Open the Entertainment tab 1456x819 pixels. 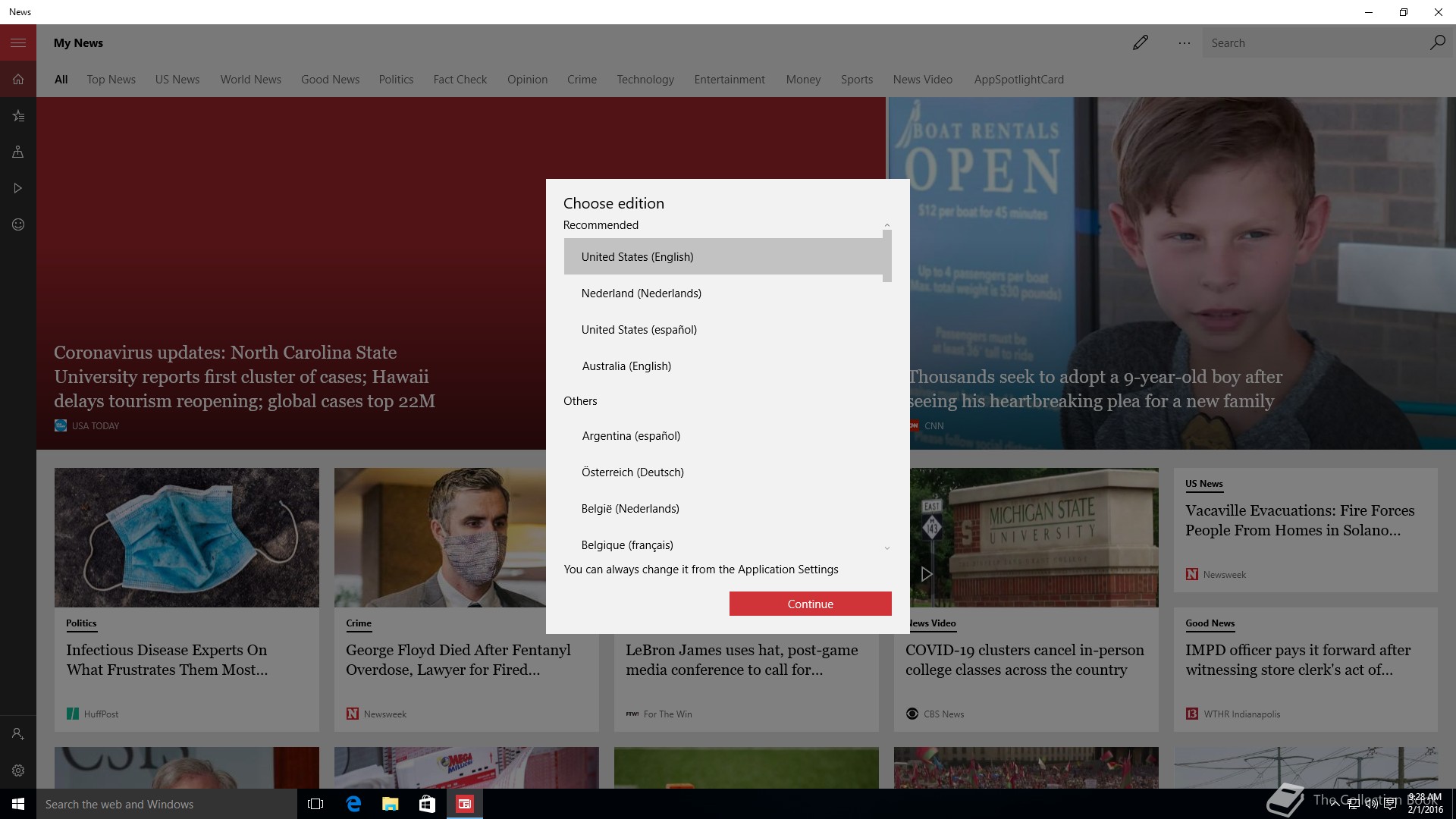730,80
